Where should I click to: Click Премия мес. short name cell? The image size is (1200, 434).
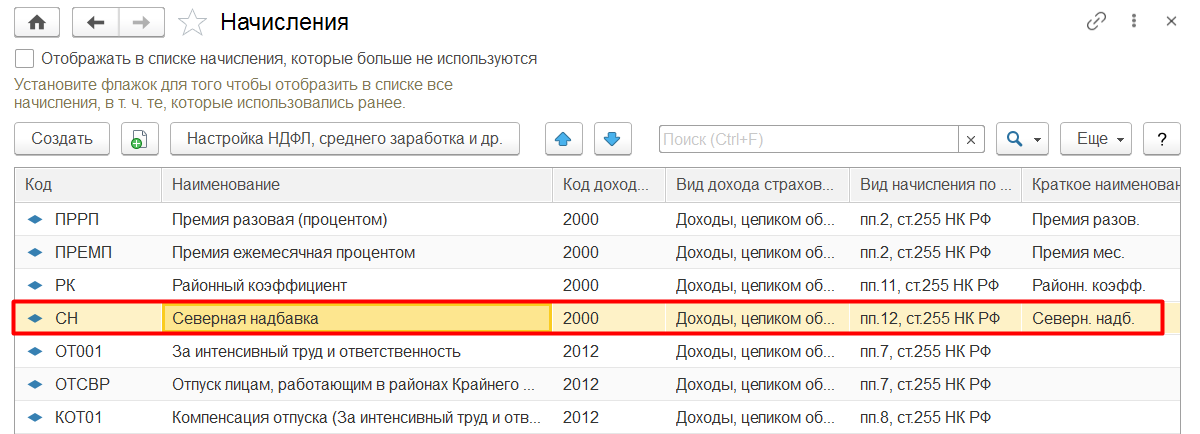[x=1101, y=252]
